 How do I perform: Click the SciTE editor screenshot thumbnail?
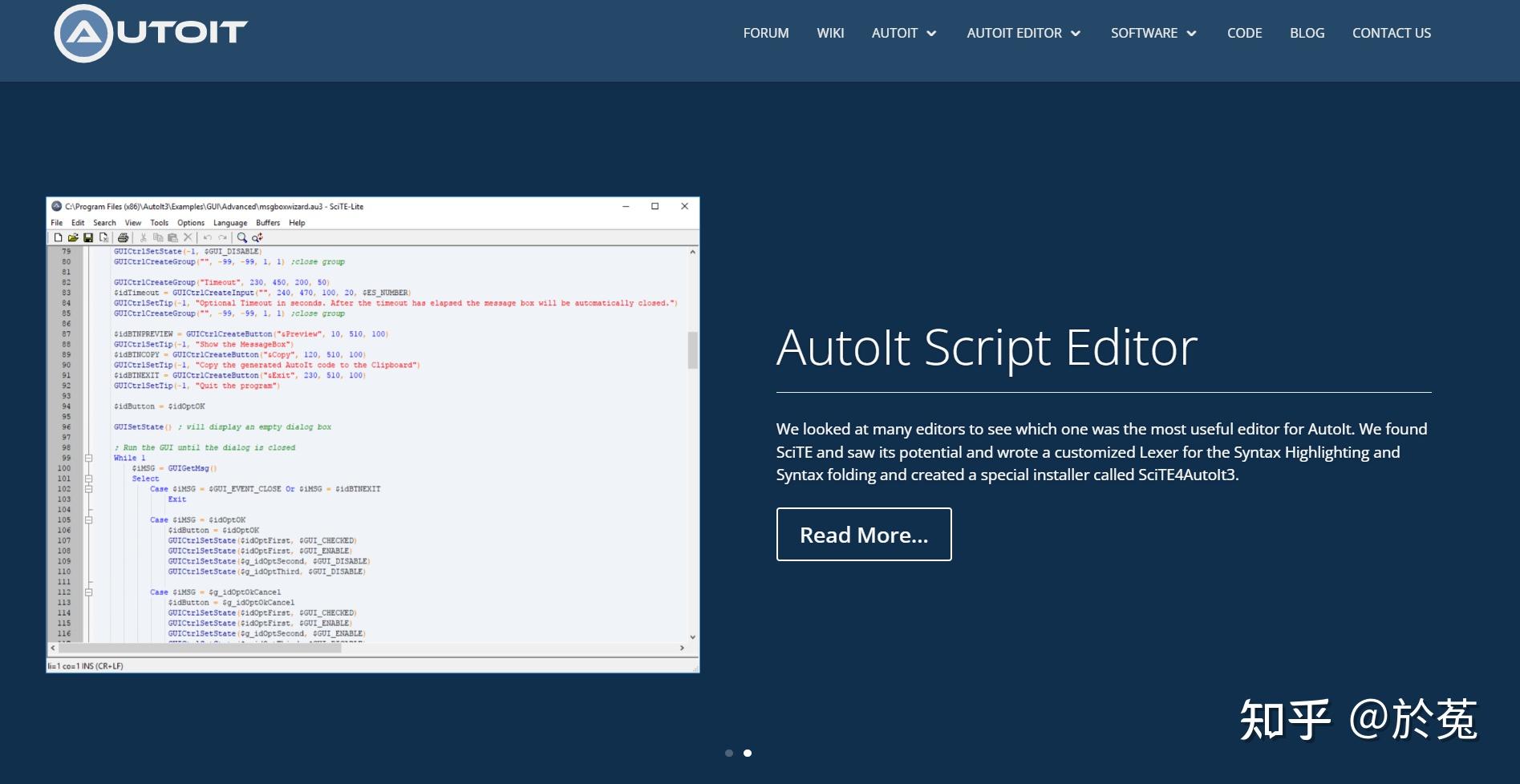(x=373, y=434)
